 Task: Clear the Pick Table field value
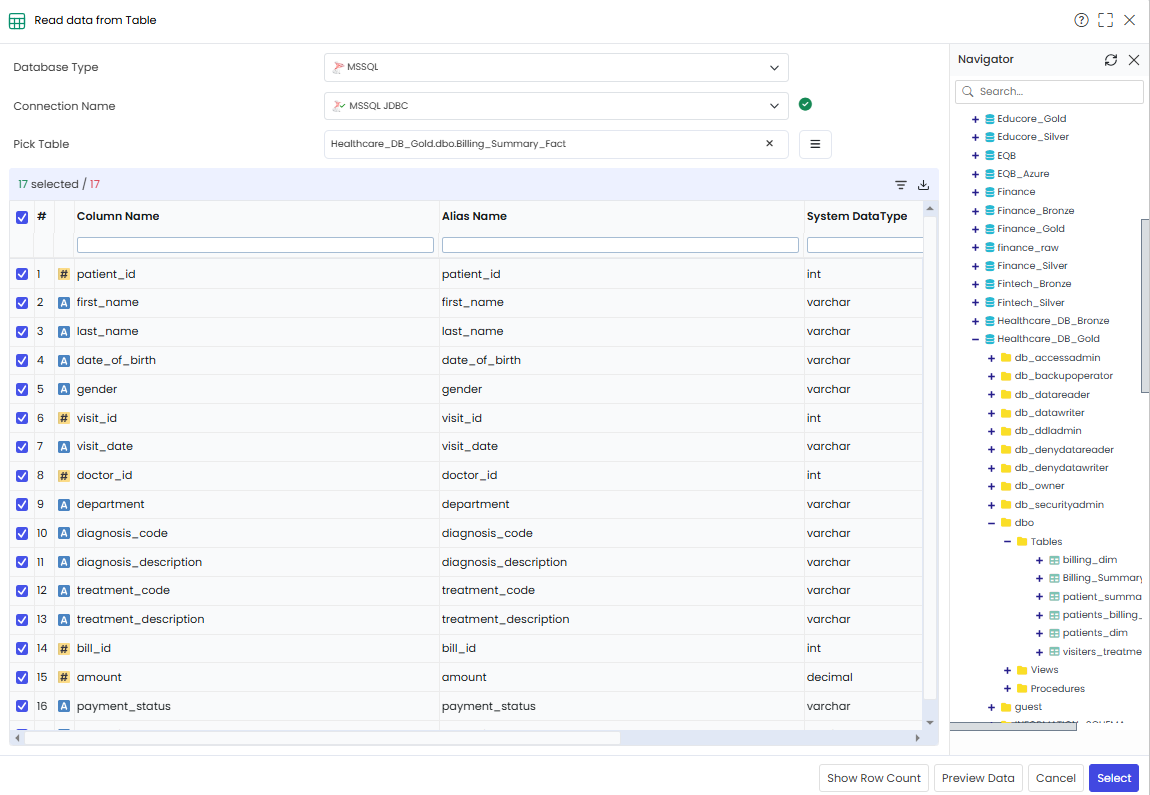(x=769, y=144)
